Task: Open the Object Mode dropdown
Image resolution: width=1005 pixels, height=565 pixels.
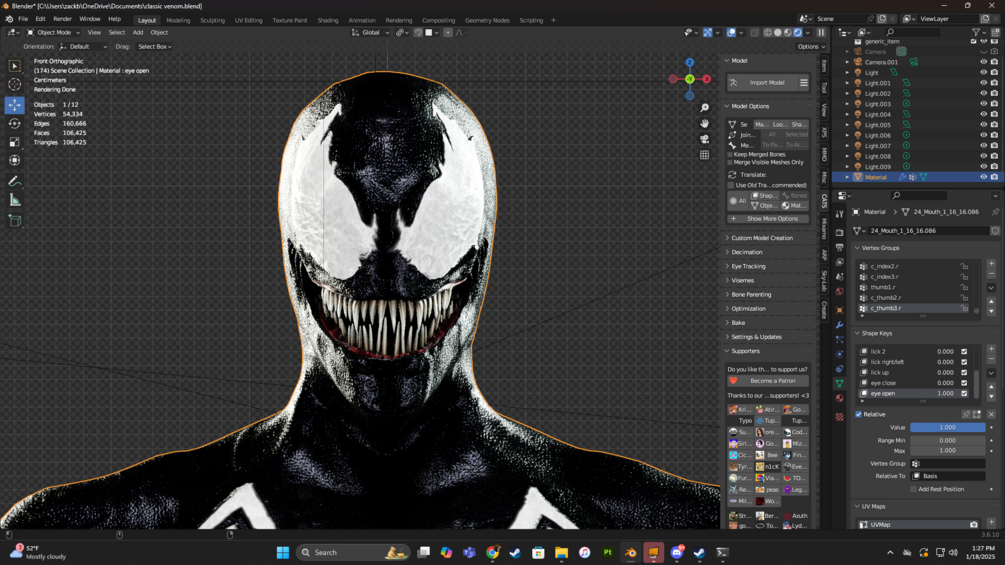Action: [x=53, y=32]
